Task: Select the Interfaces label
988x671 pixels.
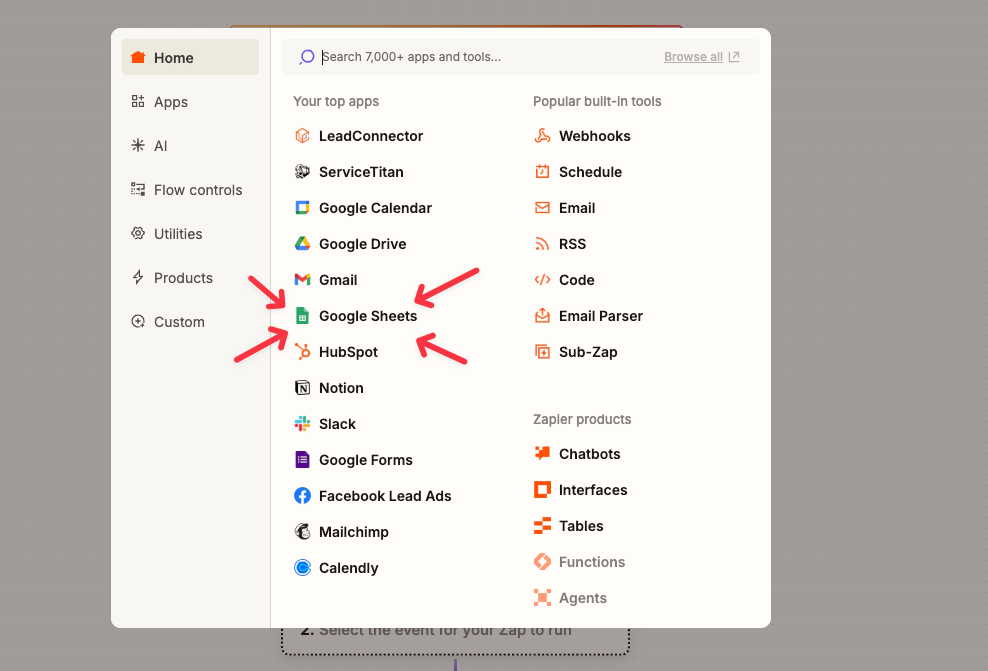Action: 593,490
